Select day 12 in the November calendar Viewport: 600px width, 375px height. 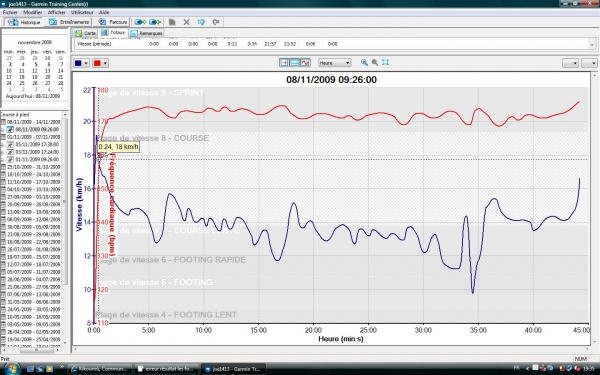coord(35,71)
